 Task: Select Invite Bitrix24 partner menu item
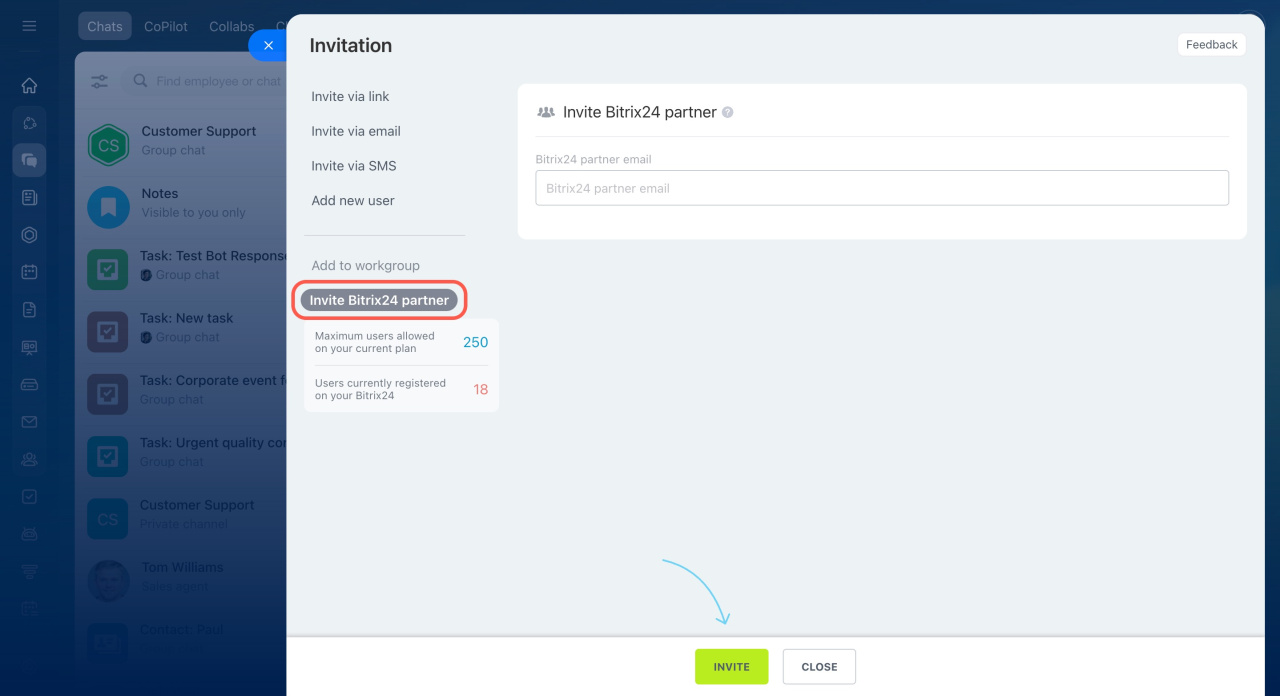pyautogui.click(x=379, y=300)
